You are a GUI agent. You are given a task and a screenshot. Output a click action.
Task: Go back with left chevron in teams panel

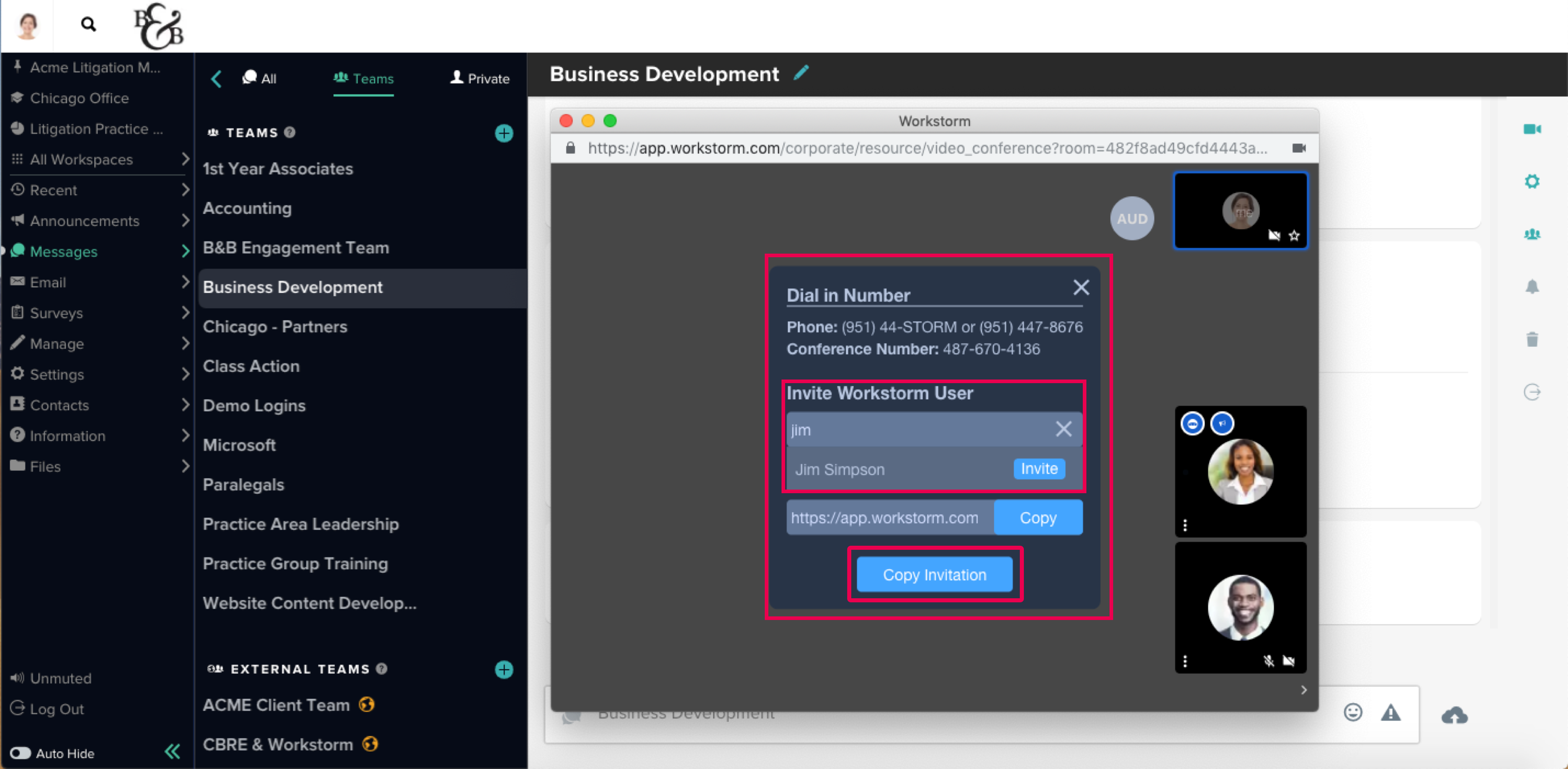click(216, 78)
